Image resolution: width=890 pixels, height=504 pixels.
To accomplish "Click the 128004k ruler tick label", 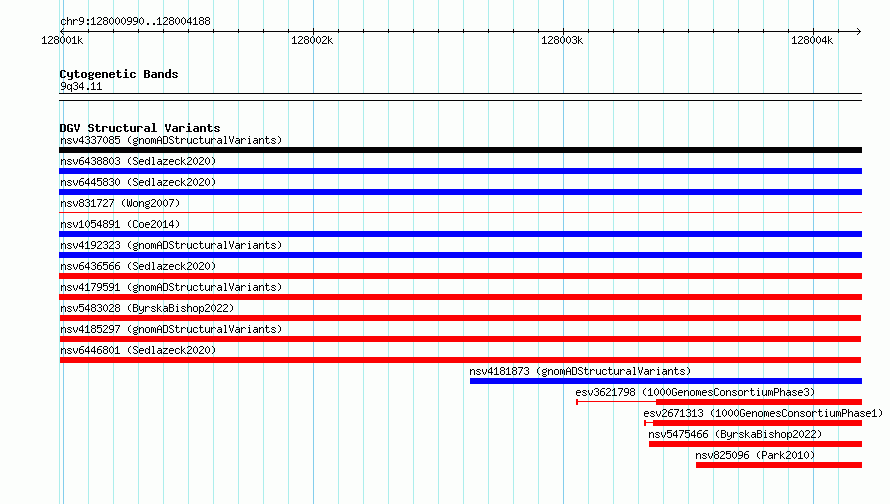I will click(x=812, y=40).
